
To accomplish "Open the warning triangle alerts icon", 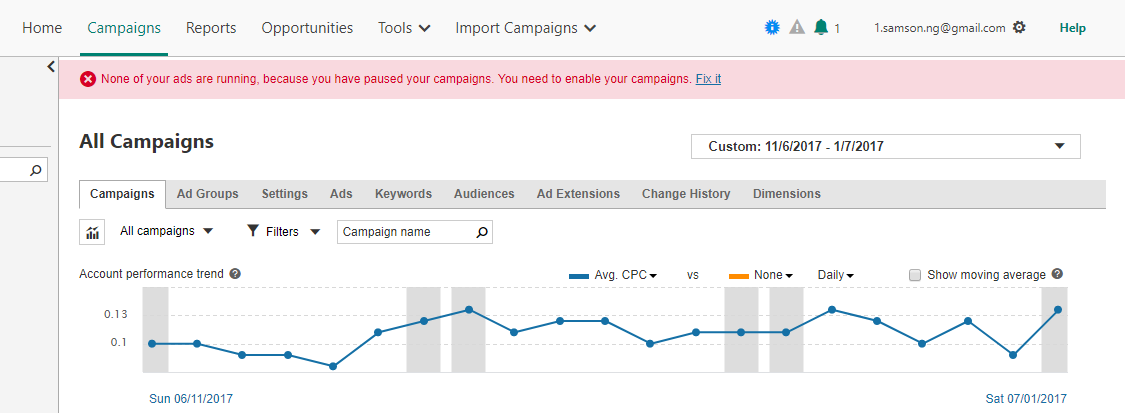I will pos(797,28).
